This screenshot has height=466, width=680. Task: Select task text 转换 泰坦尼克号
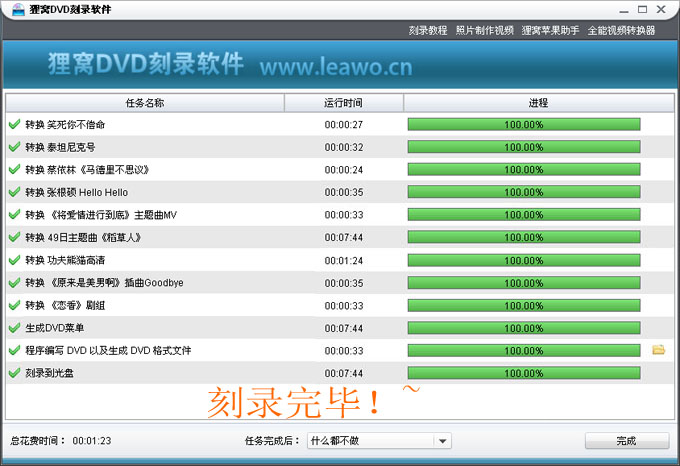(60, 147)
